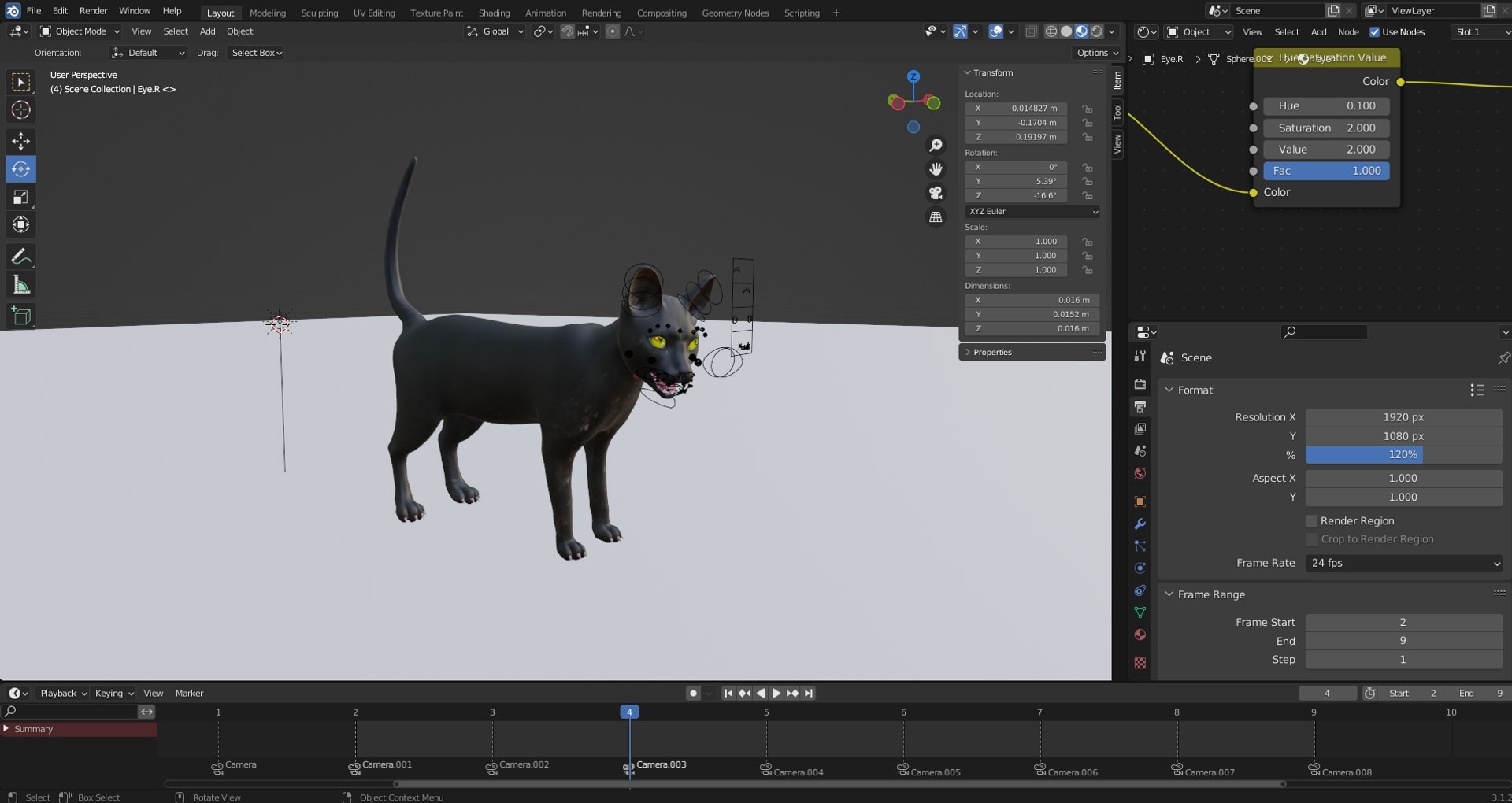Switch to the Shading workspace tab
Viewport: 1512px width, 803px height.
point(494,13)
